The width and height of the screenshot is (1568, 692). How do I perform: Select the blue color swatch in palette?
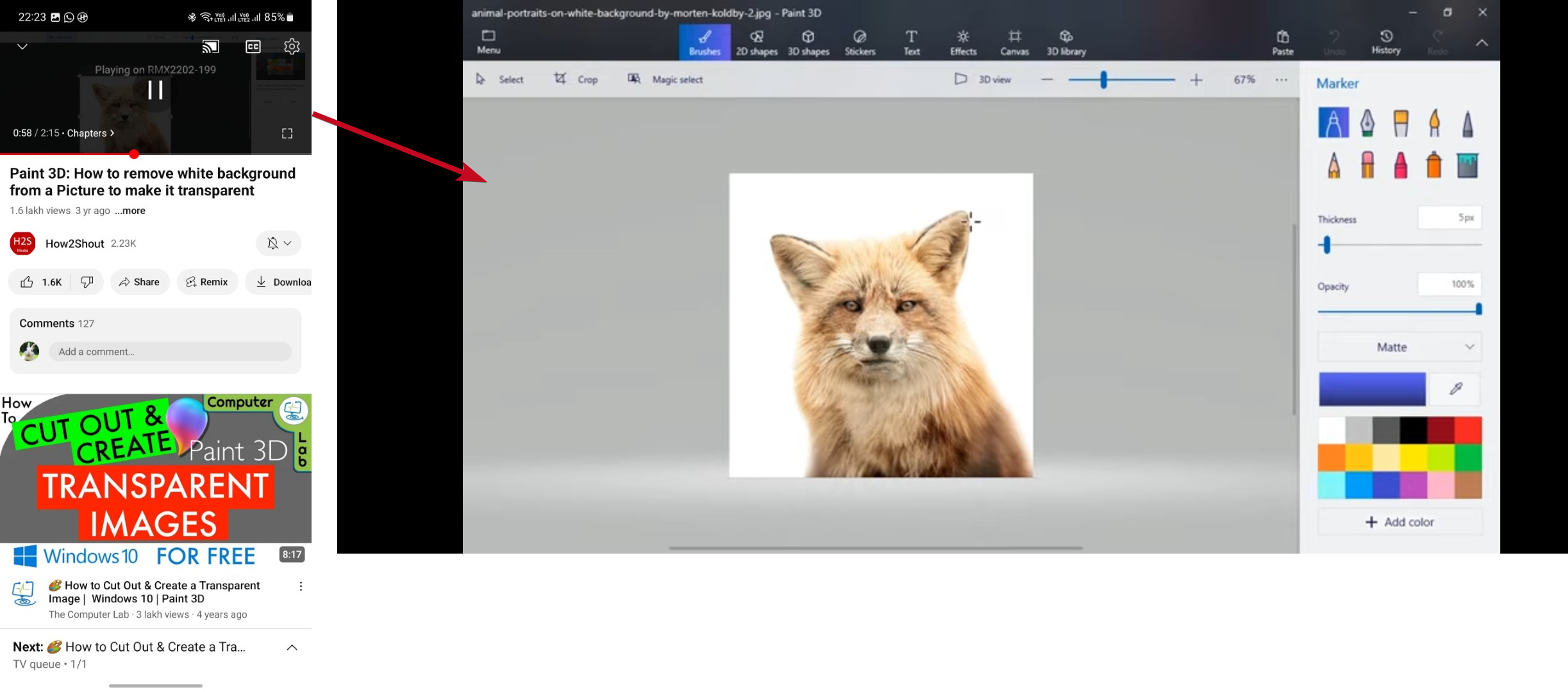coord(1361,487)
